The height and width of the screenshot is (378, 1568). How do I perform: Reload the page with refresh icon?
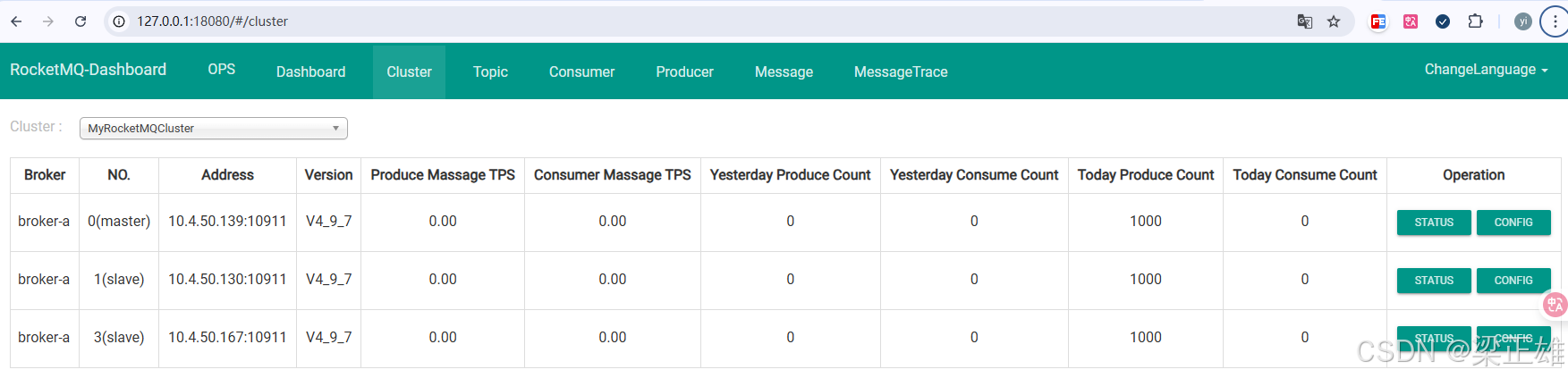[x=81, y=21]
